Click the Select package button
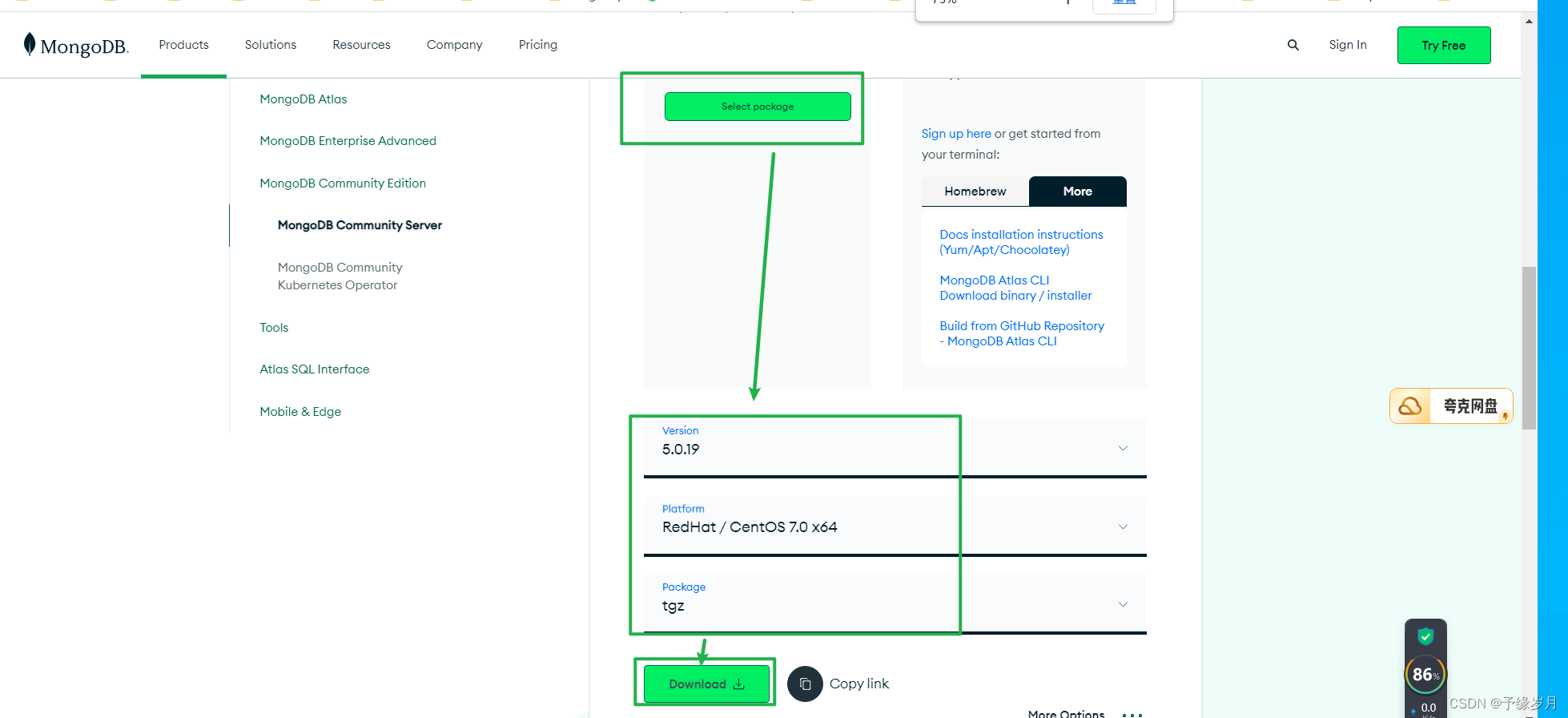The image size is (1568, 718). click(758, 107)
